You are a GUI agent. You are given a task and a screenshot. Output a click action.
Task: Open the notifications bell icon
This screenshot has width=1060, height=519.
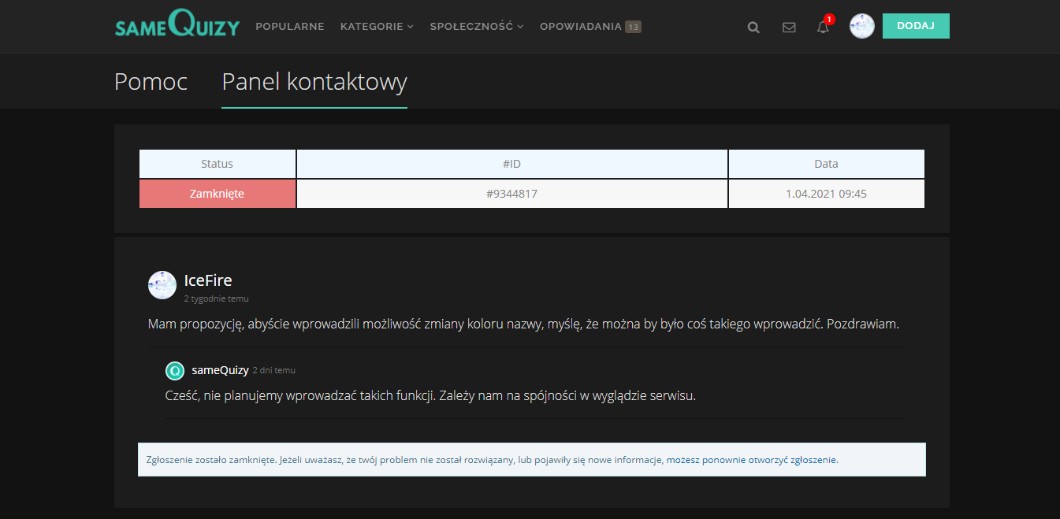point(823,27)
